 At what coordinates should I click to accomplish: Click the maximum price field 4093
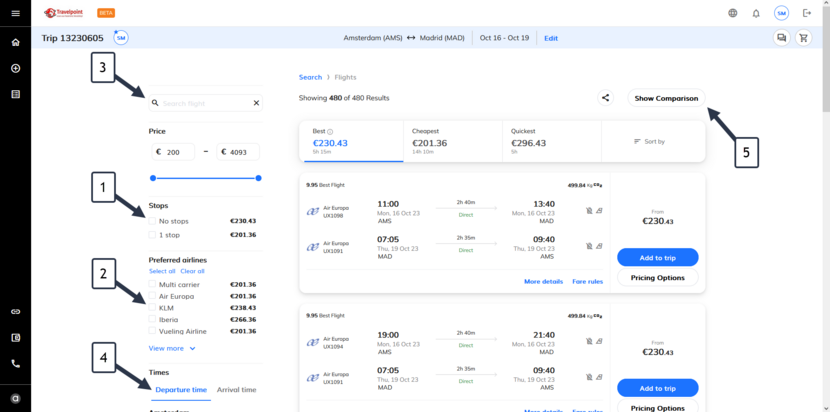pyautogui.click(x=238, y=152)
